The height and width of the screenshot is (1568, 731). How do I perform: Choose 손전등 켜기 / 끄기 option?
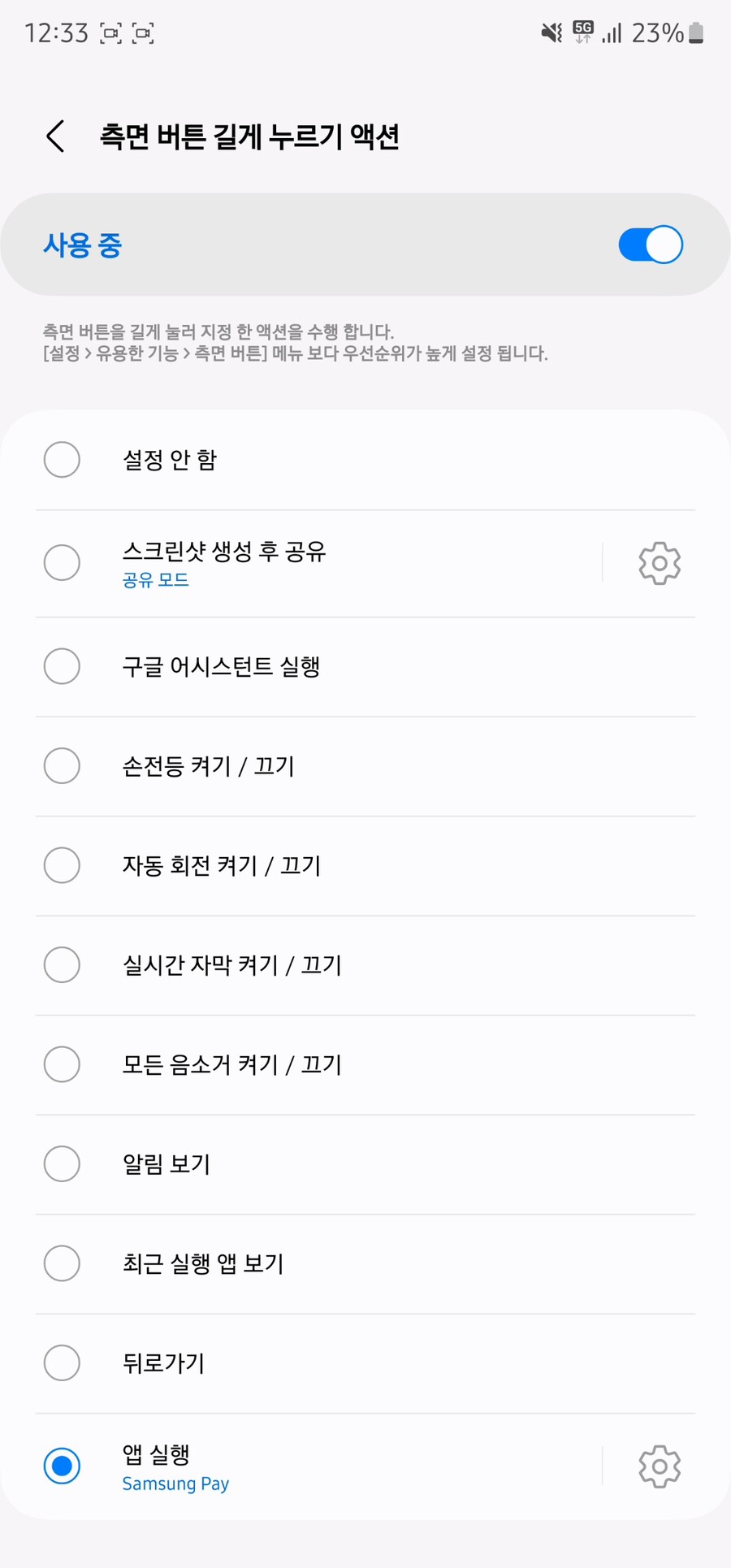tap(365, 766)
